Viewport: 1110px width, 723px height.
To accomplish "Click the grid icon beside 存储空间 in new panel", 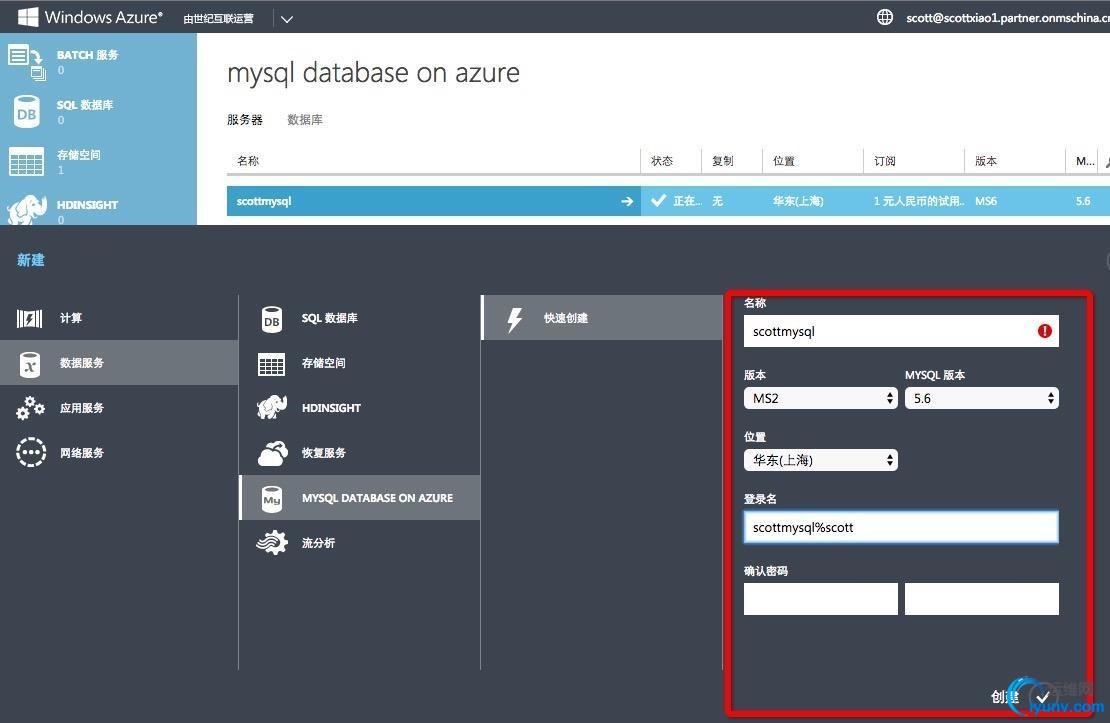I will click(272, 364).
